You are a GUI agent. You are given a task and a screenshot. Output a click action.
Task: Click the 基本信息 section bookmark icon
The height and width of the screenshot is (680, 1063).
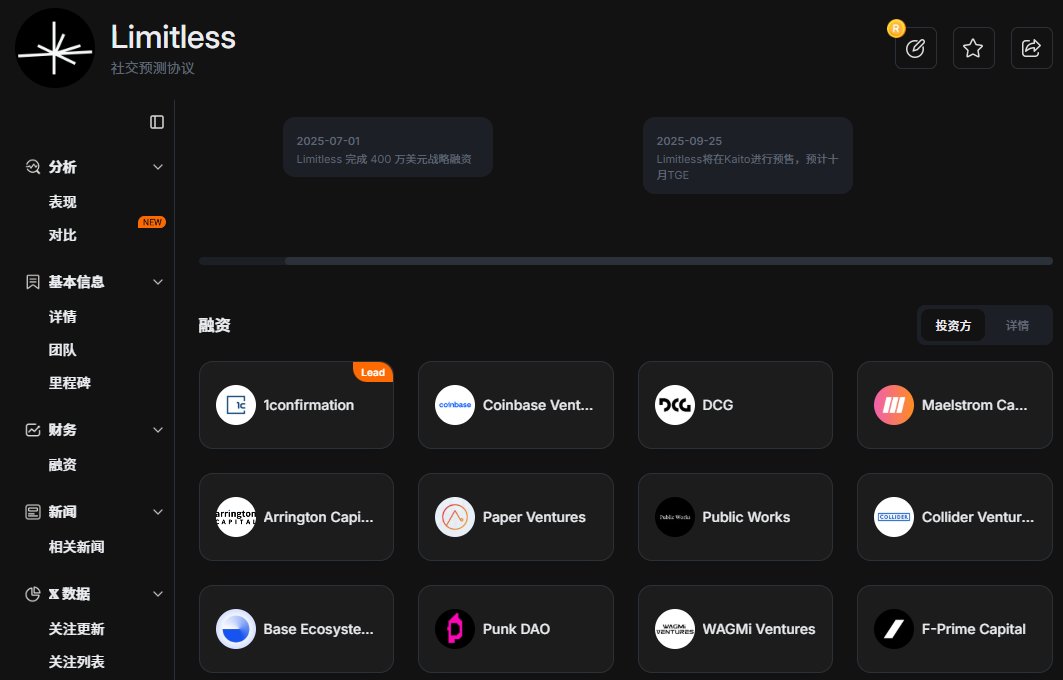click(33, 282)
